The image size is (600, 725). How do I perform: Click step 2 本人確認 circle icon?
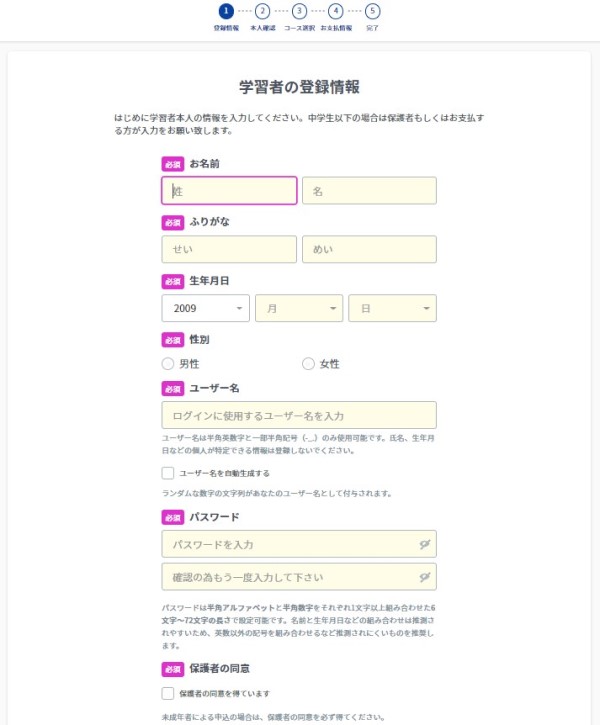click(x=263, y=11)
